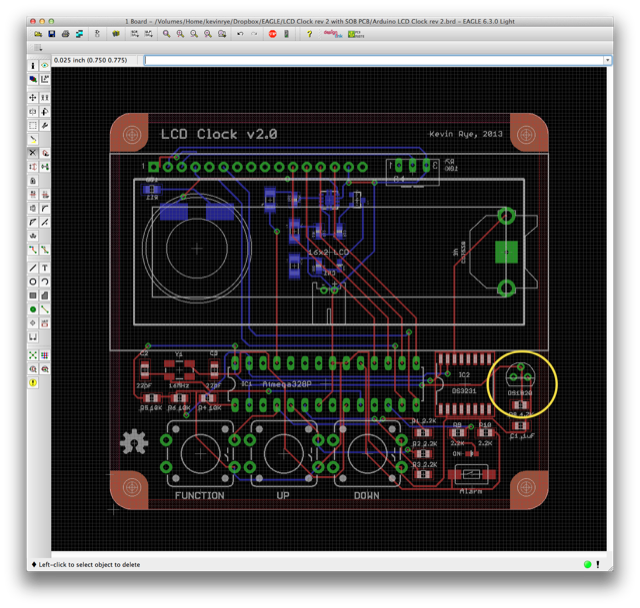The image size is (640, 608).
Task: Select the Group selection tool
Action: [33, 125]
